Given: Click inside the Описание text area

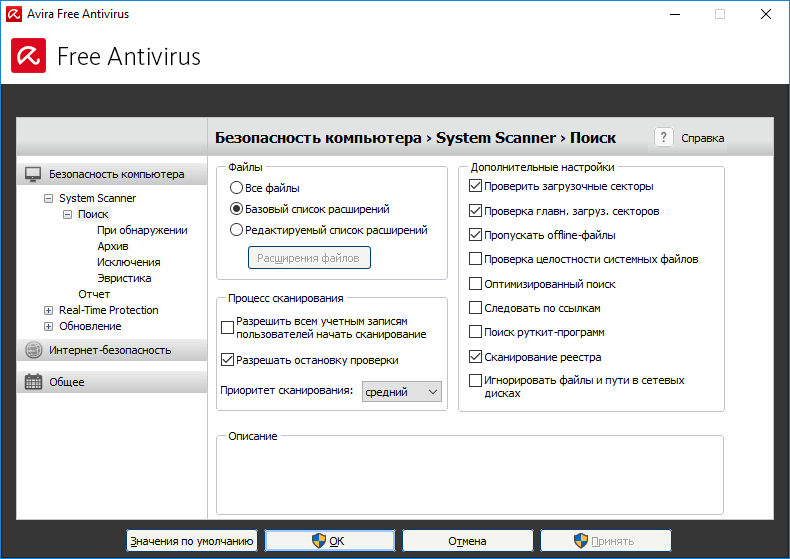Looking at the screenshot, I should tap(470, 477).
